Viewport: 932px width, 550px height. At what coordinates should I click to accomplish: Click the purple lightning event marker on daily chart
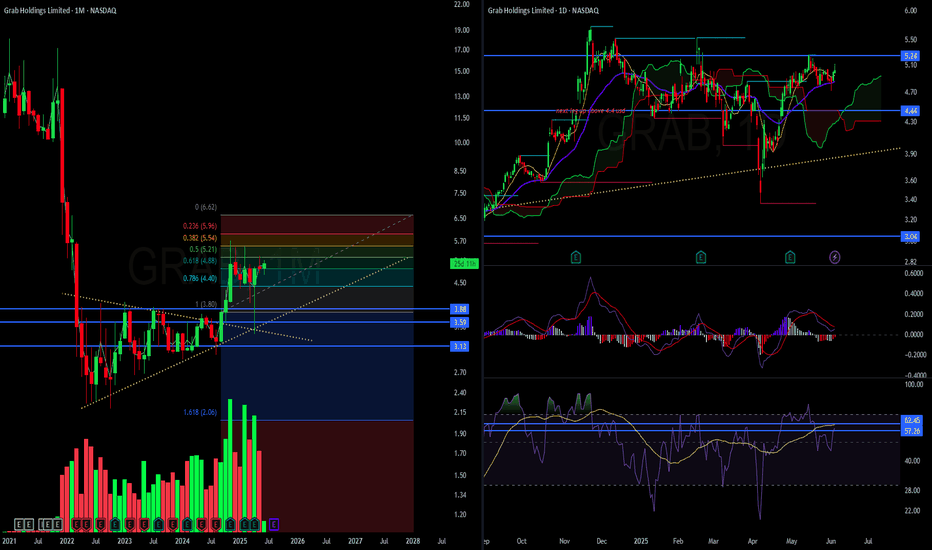[x=835, y=257]
